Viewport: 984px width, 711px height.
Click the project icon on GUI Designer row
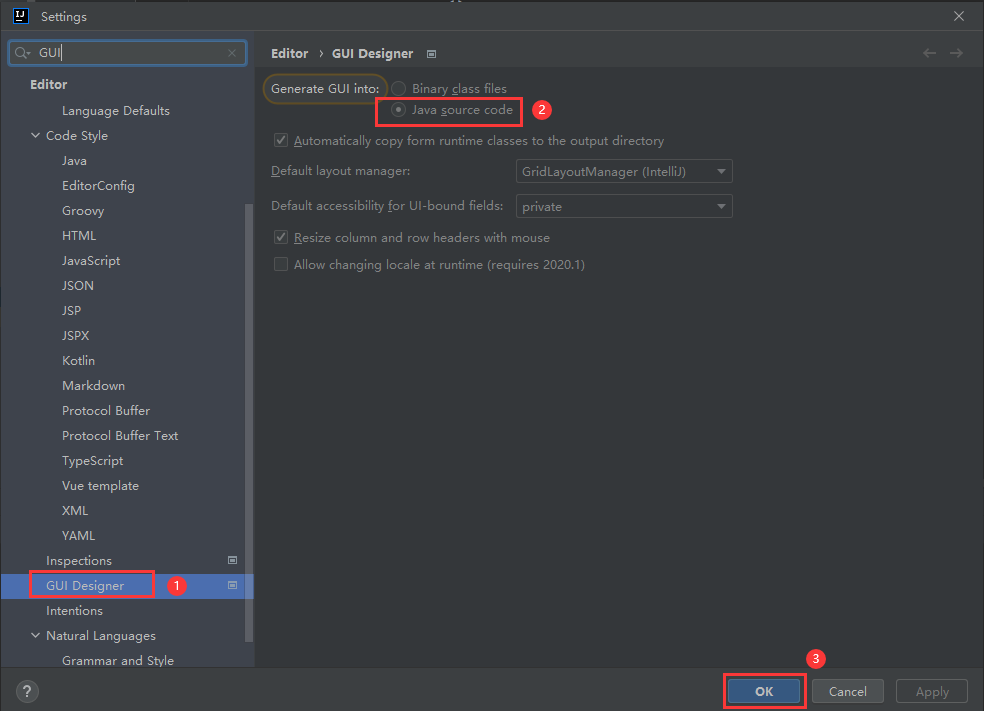pyautogui.click(x=232, y=585)
